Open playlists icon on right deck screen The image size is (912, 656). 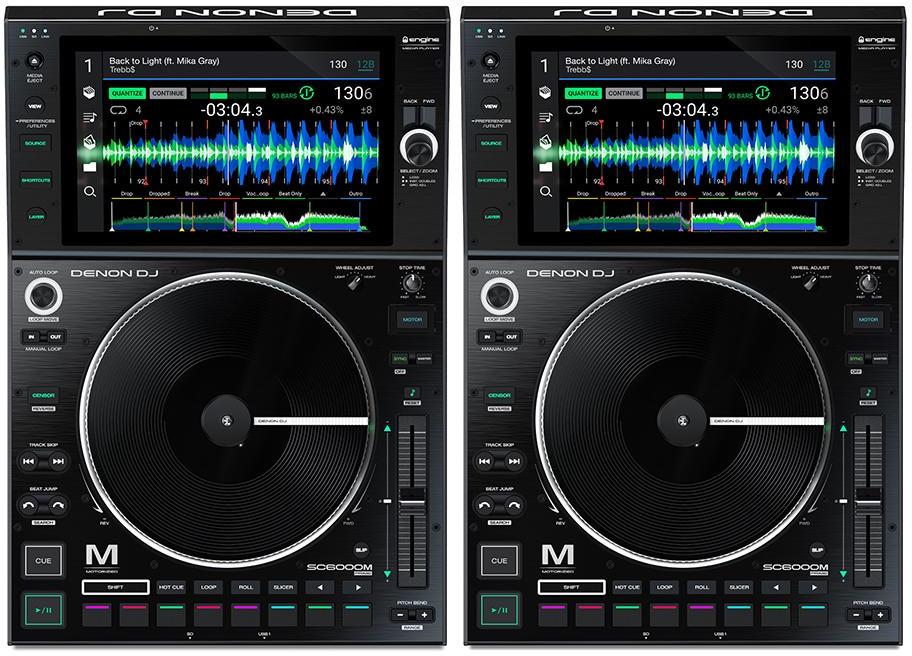pyautogui.click(x=546, y=117)
